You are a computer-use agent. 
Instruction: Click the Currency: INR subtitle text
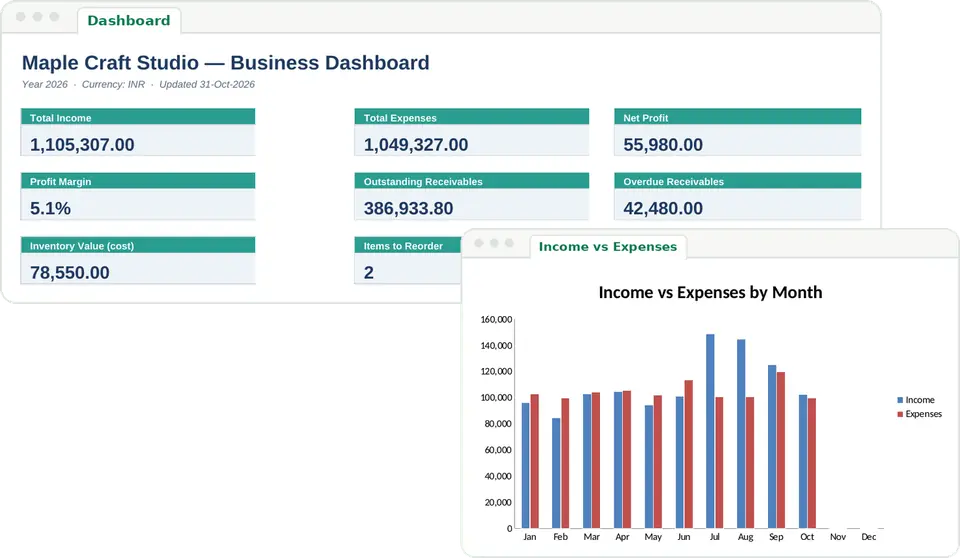(113, 85)
